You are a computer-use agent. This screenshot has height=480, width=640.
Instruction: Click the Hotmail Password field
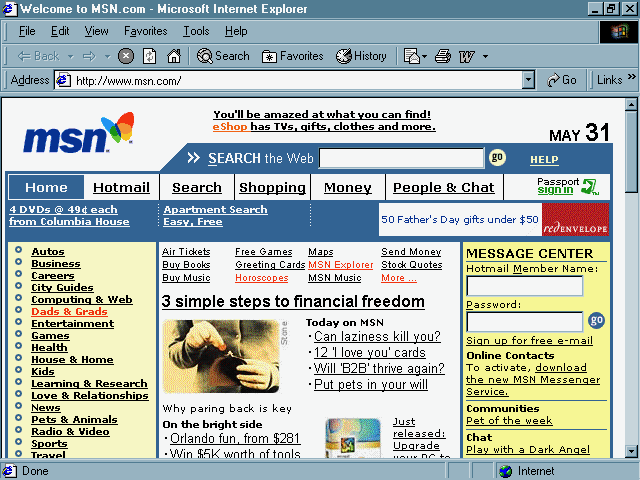click(x=524, y=322)
